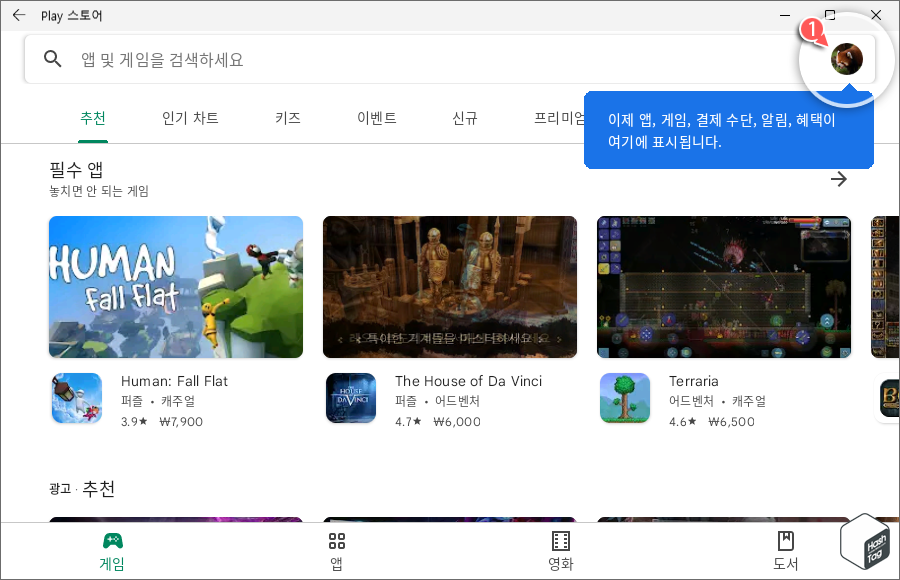Minimize the Play 스토어 window
The image size is (900, 580).
click(785, 15)
